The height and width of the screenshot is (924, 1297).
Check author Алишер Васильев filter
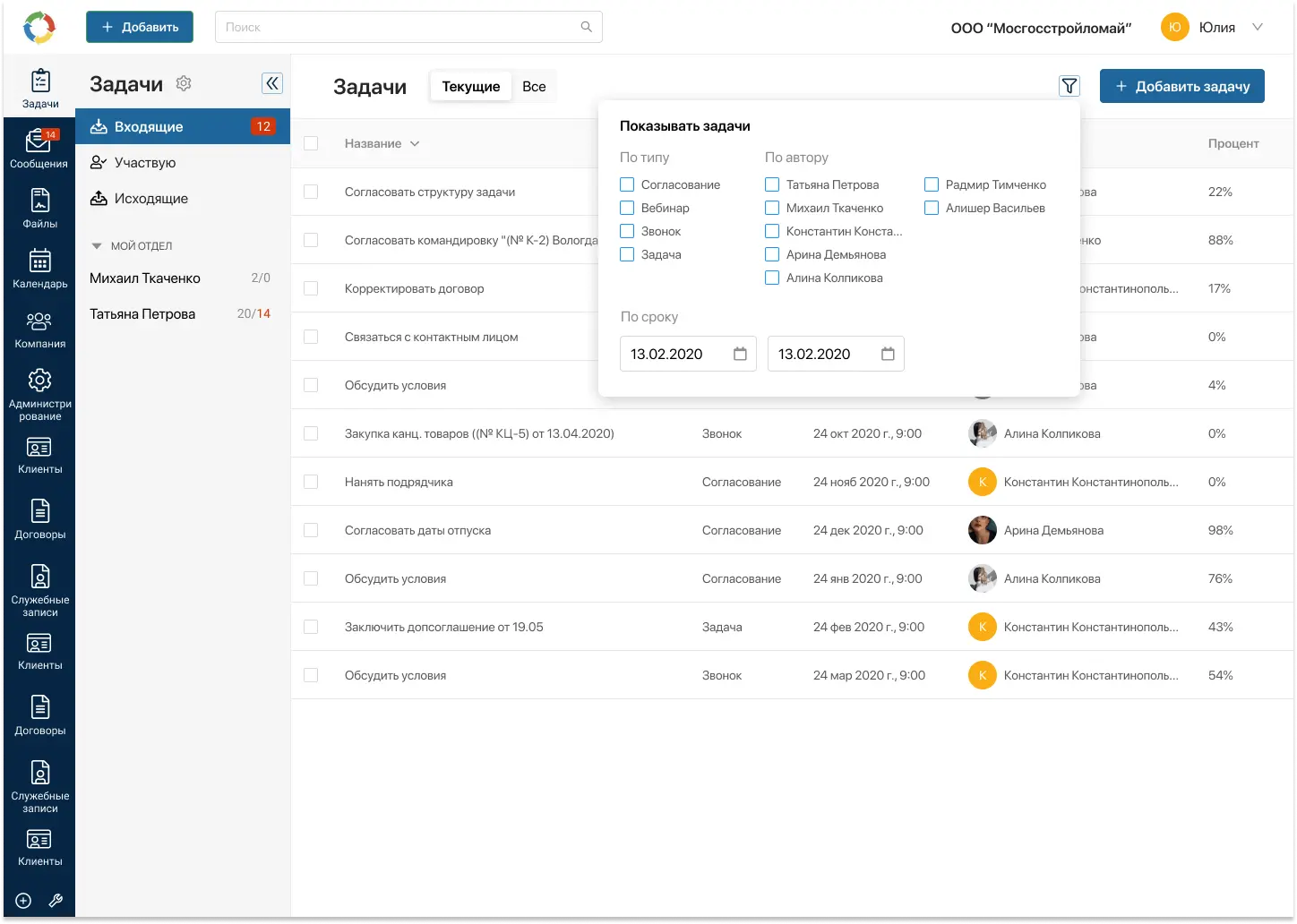click(x=932, y=208)
